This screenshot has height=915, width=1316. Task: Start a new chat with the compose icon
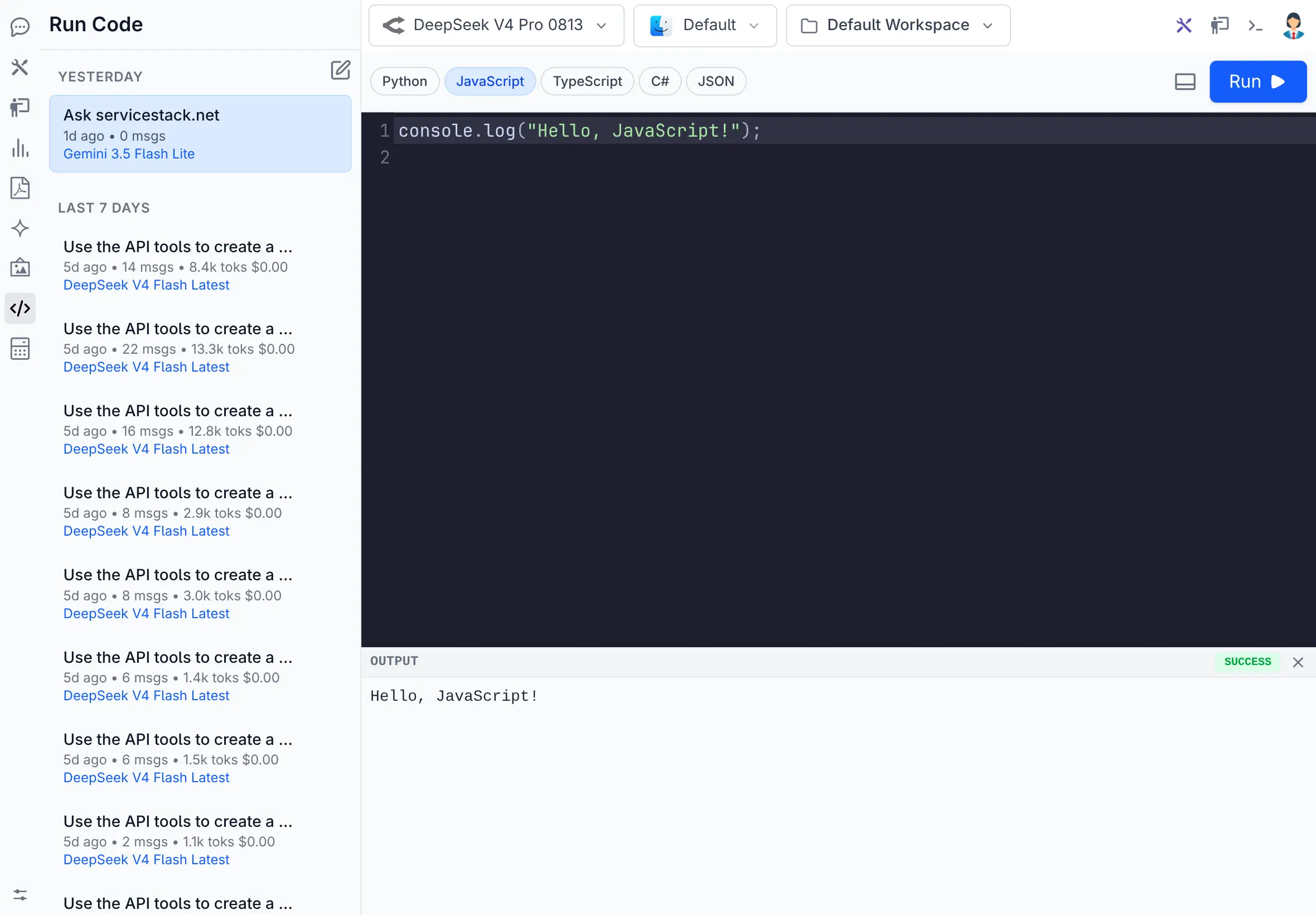coord(340,70)
